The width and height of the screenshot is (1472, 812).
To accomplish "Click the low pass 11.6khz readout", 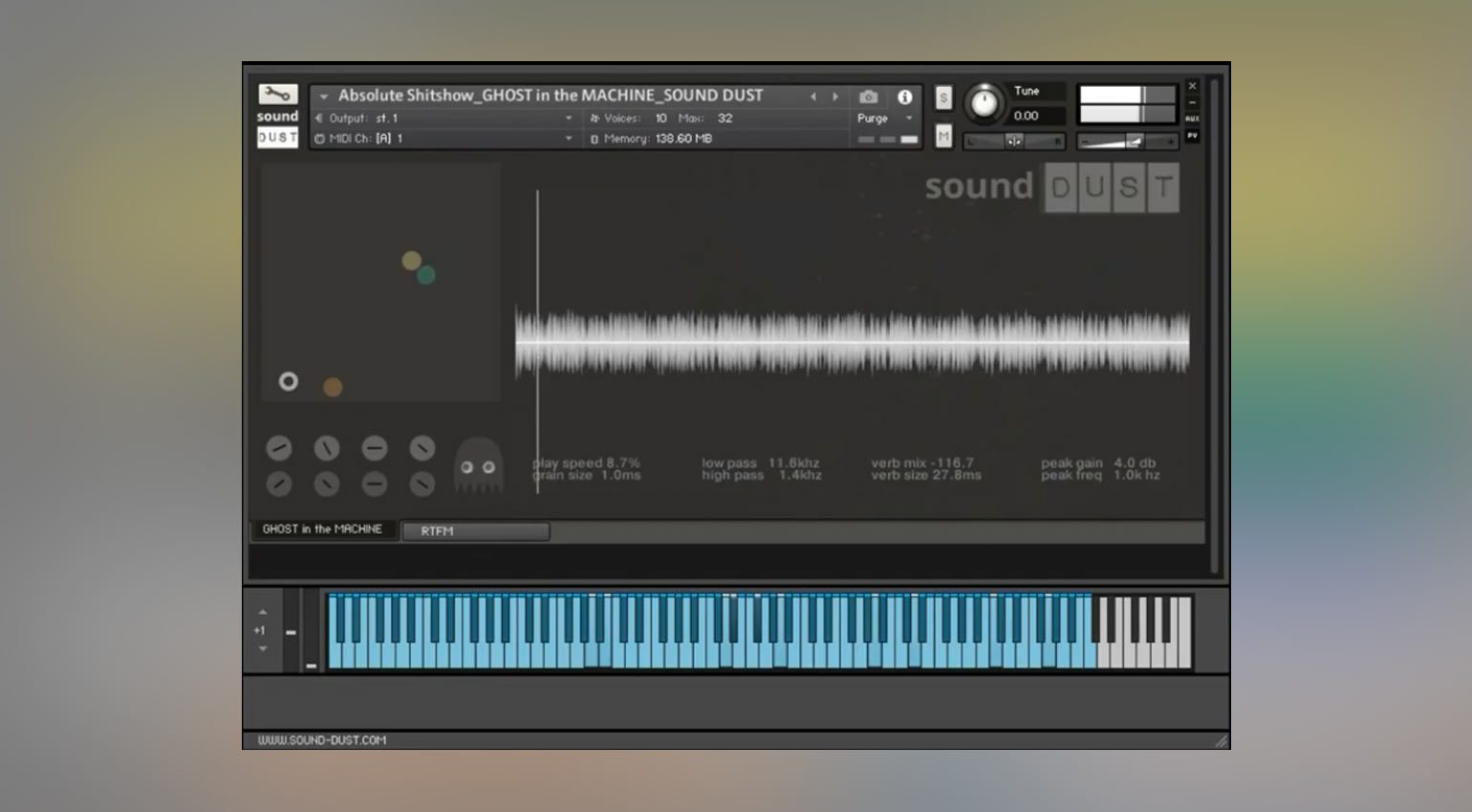I will click(x=761, y=462).
